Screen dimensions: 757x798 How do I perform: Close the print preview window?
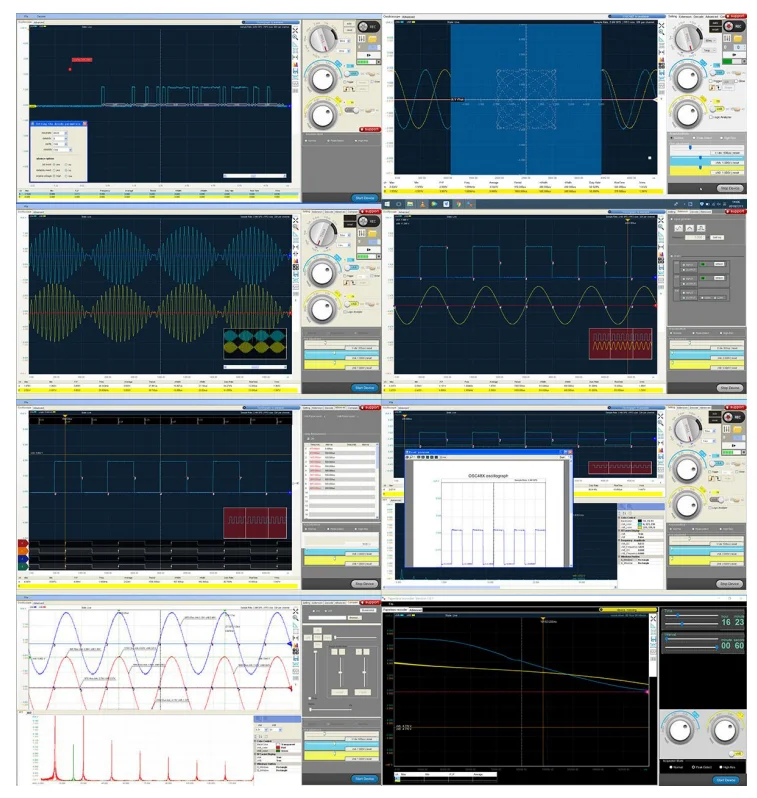(x=570, y=452)
